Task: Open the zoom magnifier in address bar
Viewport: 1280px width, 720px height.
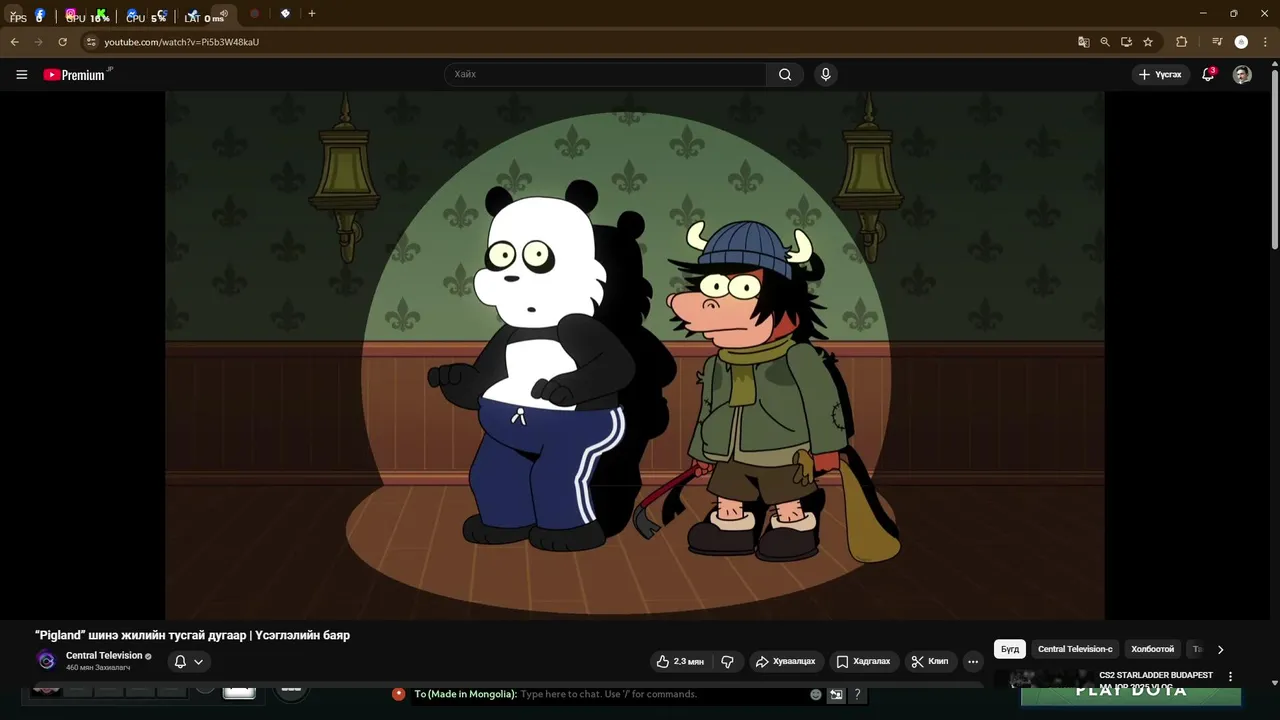Action: (x=1105, y=42)
